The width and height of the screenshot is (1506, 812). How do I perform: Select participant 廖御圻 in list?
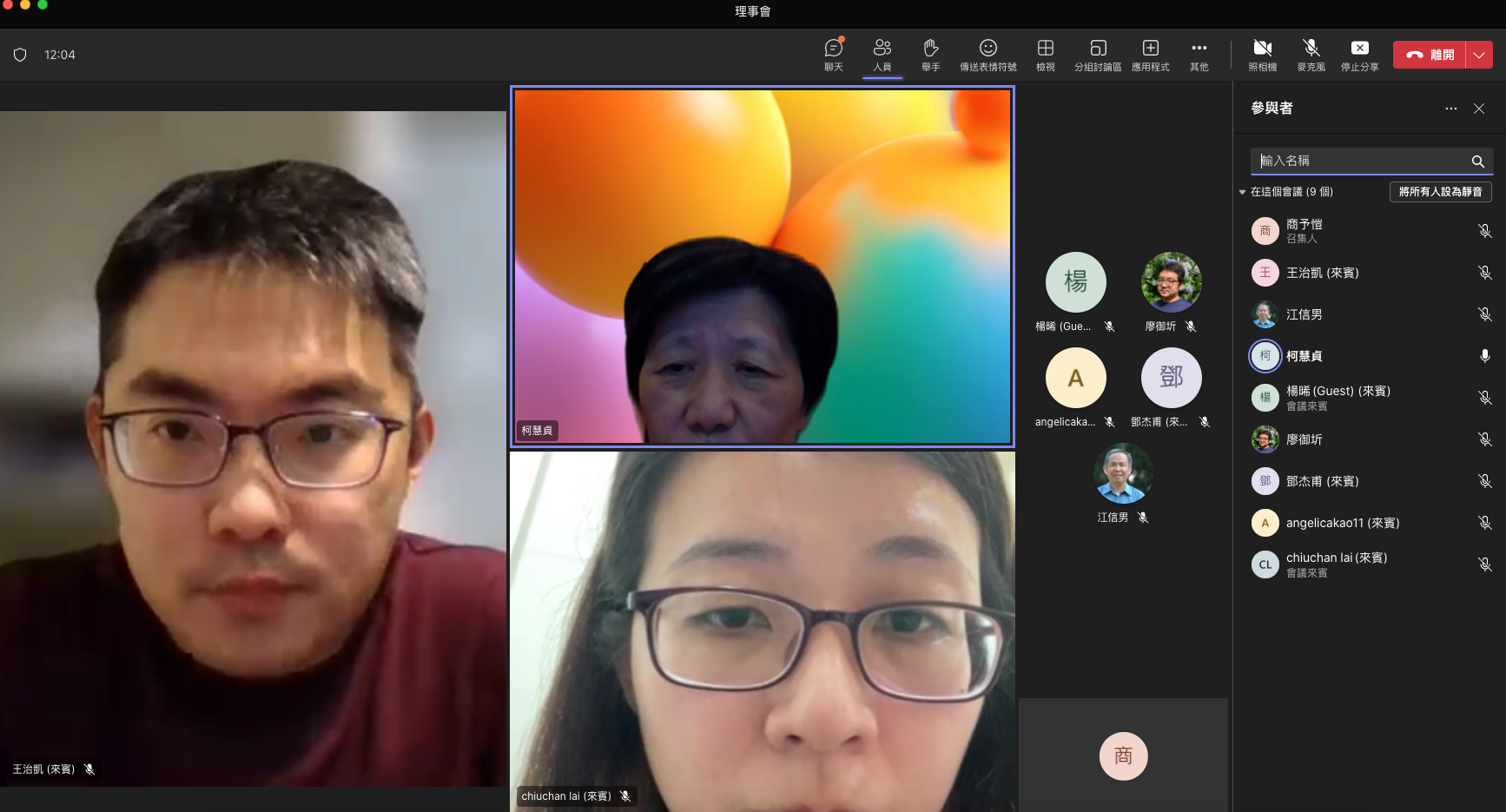pyautogui.click(x=1371, y=439)
